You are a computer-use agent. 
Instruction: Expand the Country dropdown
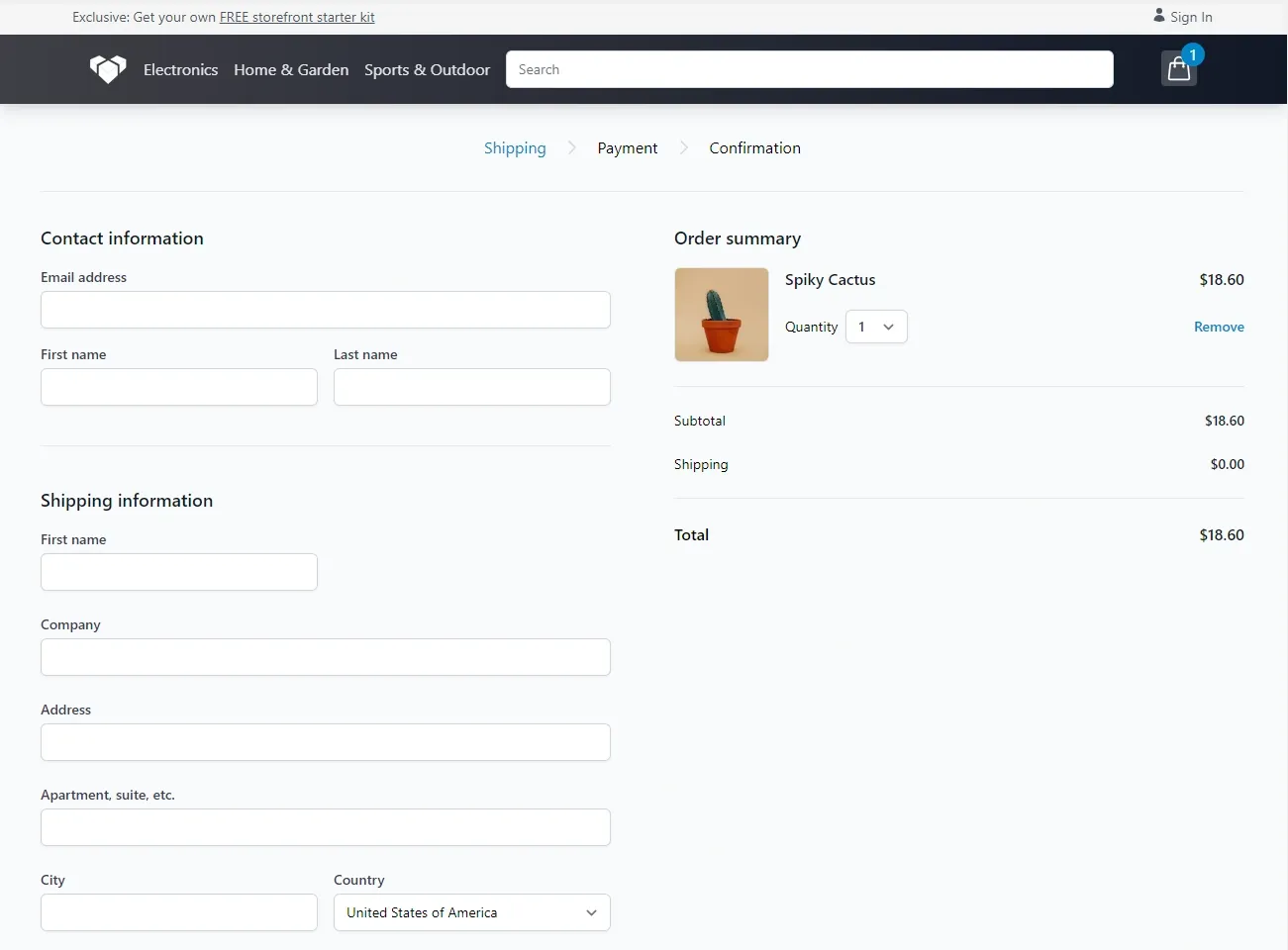[x=472, y=912]
